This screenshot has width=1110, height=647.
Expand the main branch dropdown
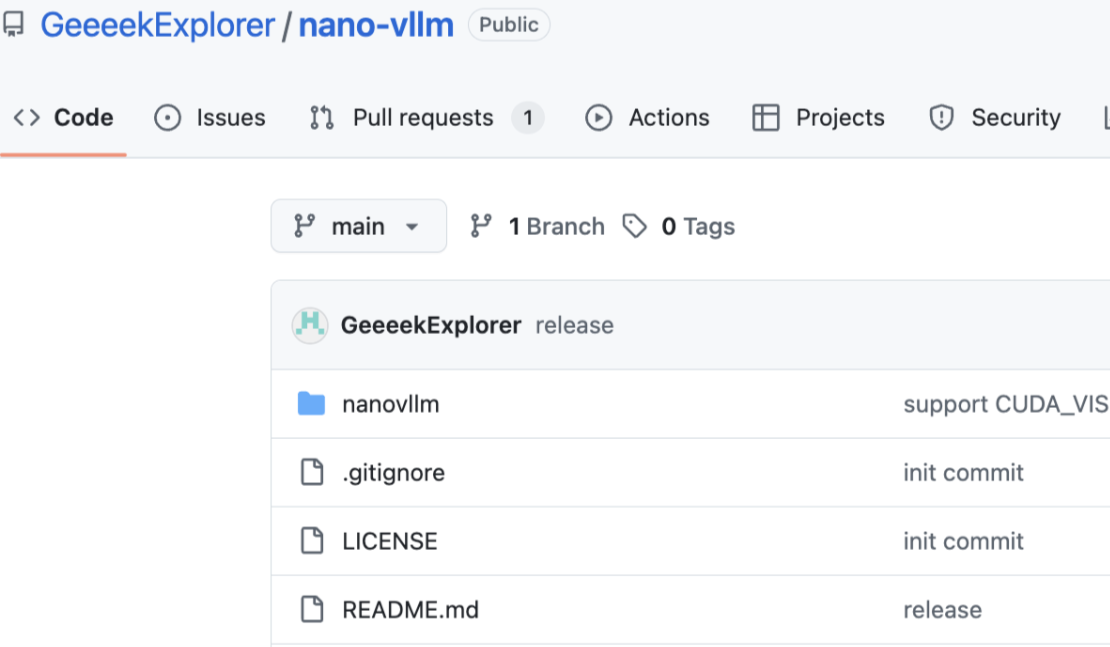tap(358, 227)
